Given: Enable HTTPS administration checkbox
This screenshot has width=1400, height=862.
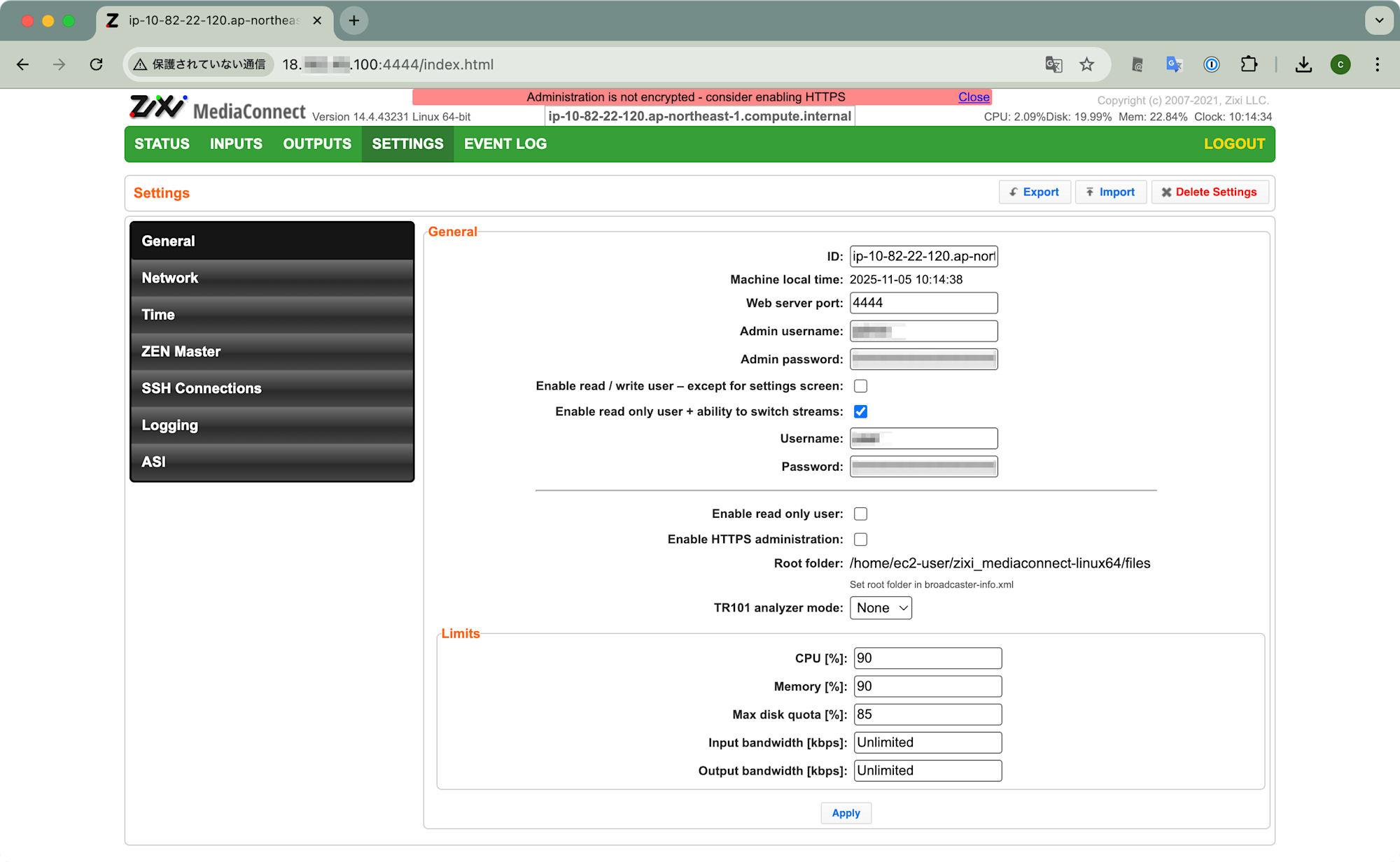Looking at the screenshot, I should point(860,539).
